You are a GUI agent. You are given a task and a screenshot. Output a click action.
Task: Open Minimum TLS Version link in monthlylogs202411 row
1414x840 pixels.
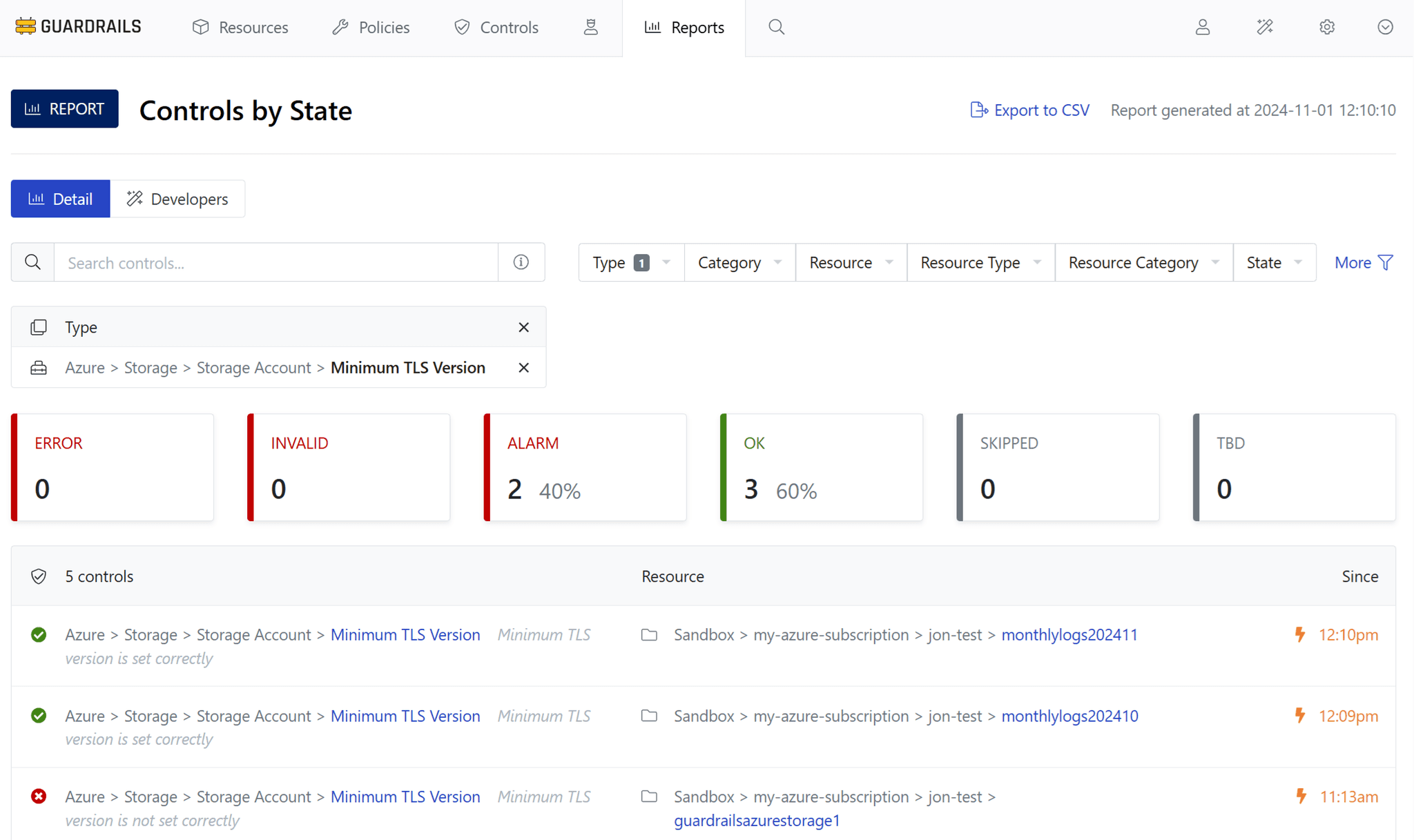point(405,635)
